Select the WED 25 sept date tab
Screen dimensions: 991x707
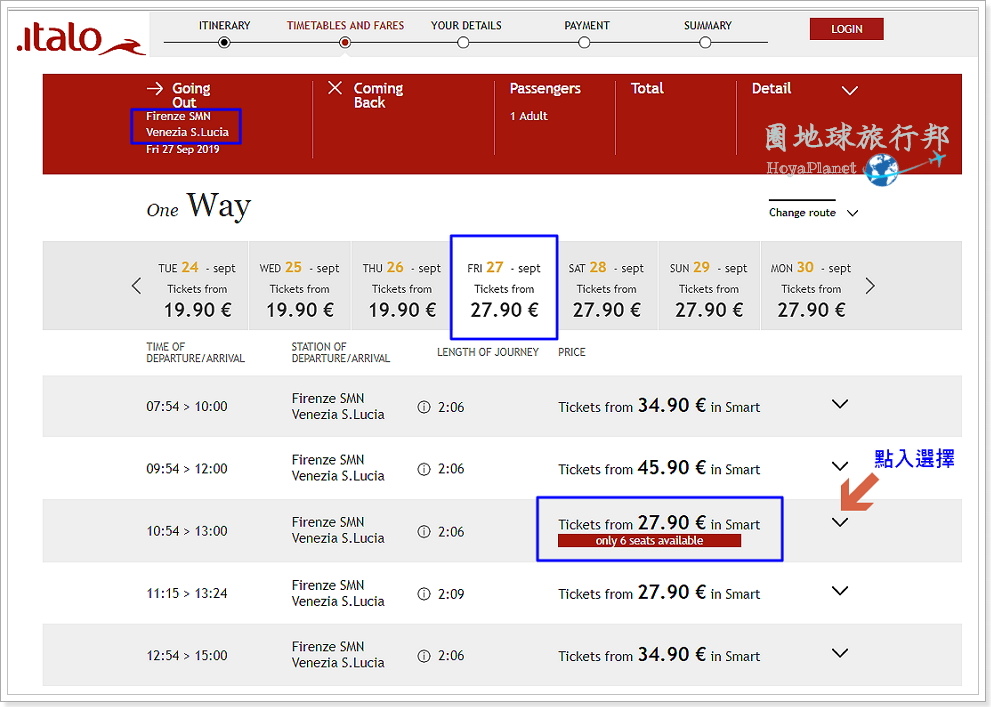(x=300, y=286)
